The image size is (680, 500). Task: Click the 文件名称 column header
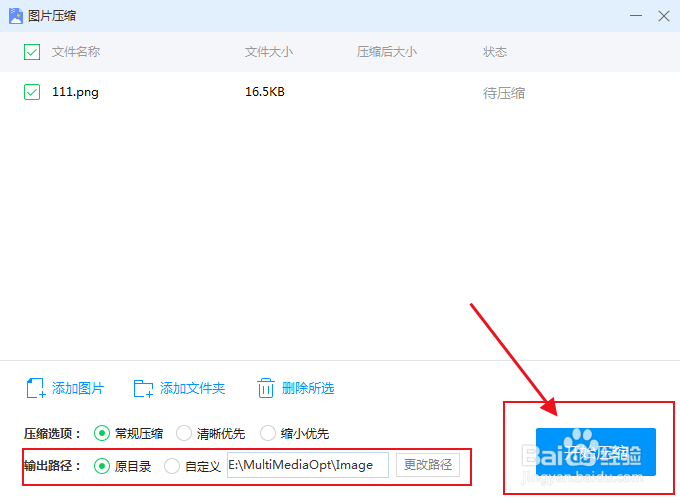(76, 52)
